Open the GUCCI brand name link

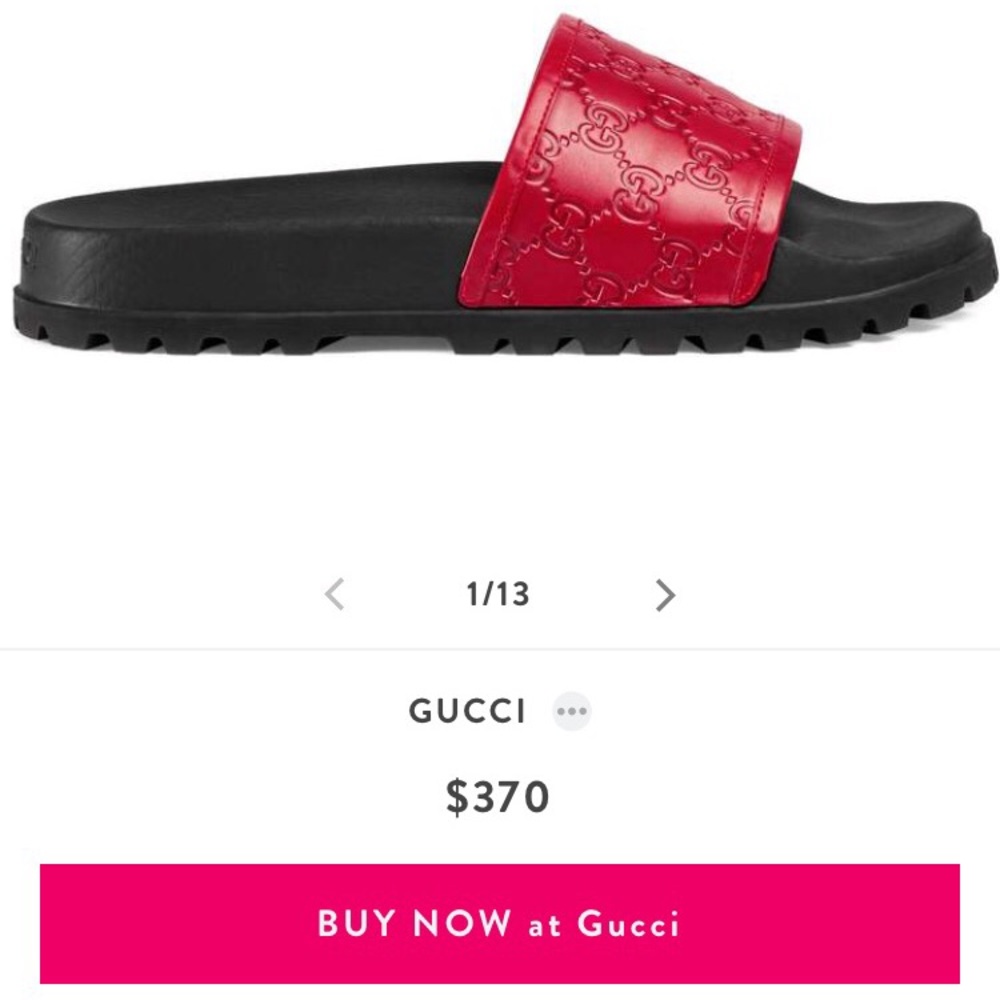tap(467, 711)
